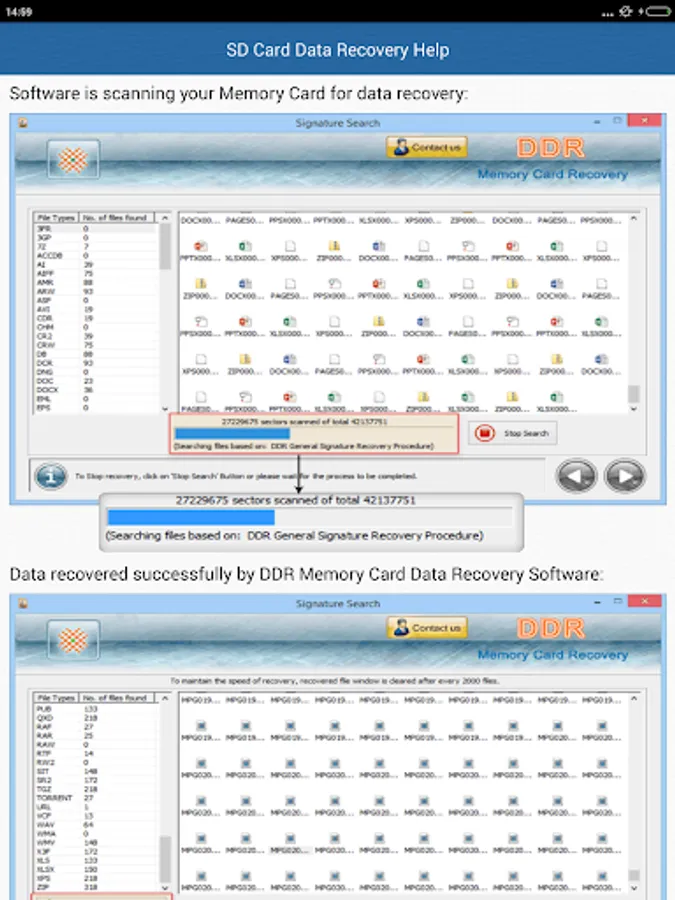Open Contact us in the lower recovered window

[x=426, y=628]
